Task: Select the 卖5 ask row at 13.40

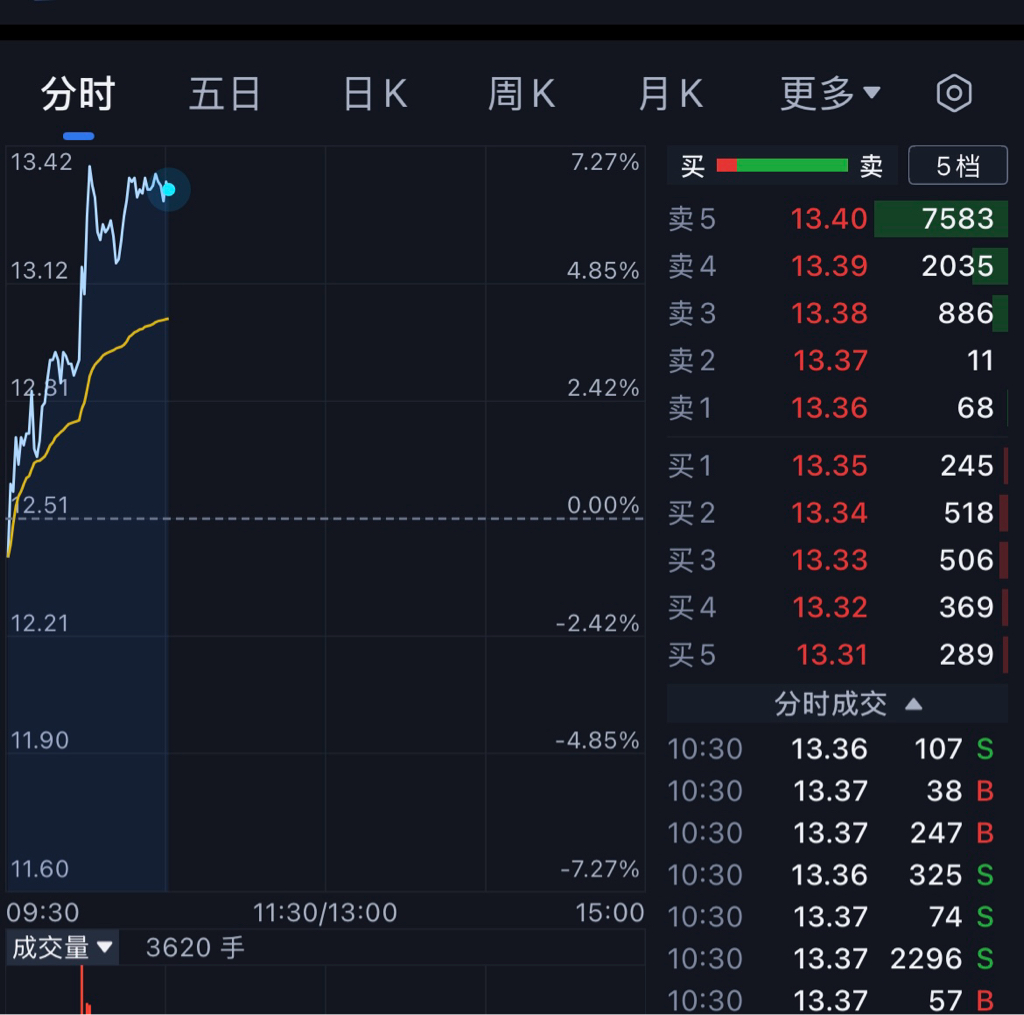Action: pyautogui.click(x=837, y=219)
